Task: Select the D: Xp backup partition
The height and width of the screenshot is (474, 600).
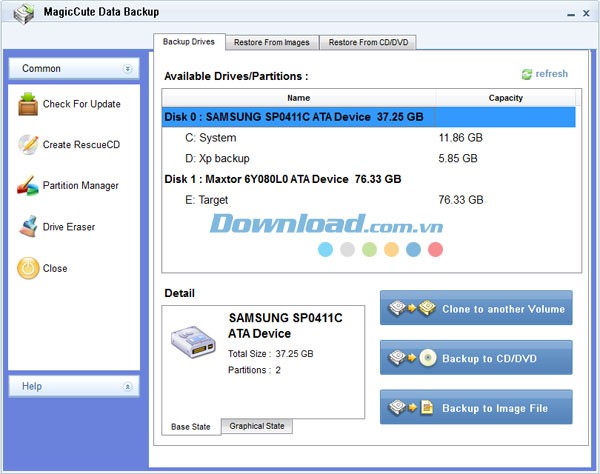Action: point(217,158)
